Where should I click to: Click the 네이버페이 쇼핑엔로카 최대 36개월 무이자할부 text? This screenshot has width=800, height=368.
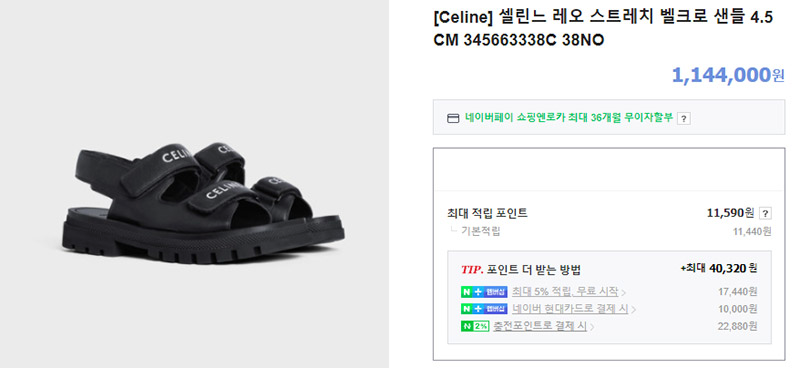569,118
